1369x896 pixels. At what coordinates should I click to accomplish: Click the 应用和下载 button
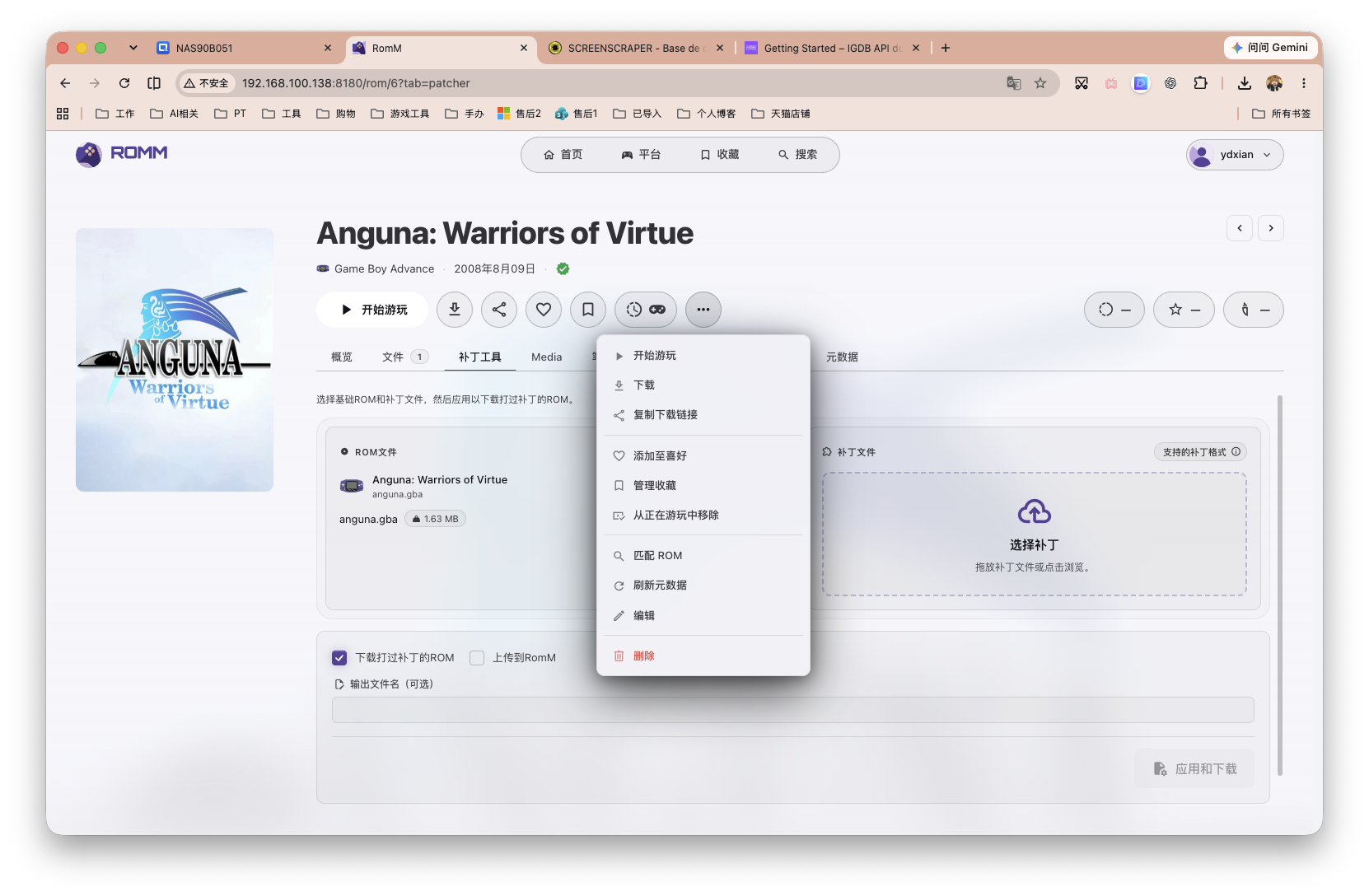(1194, 768)
